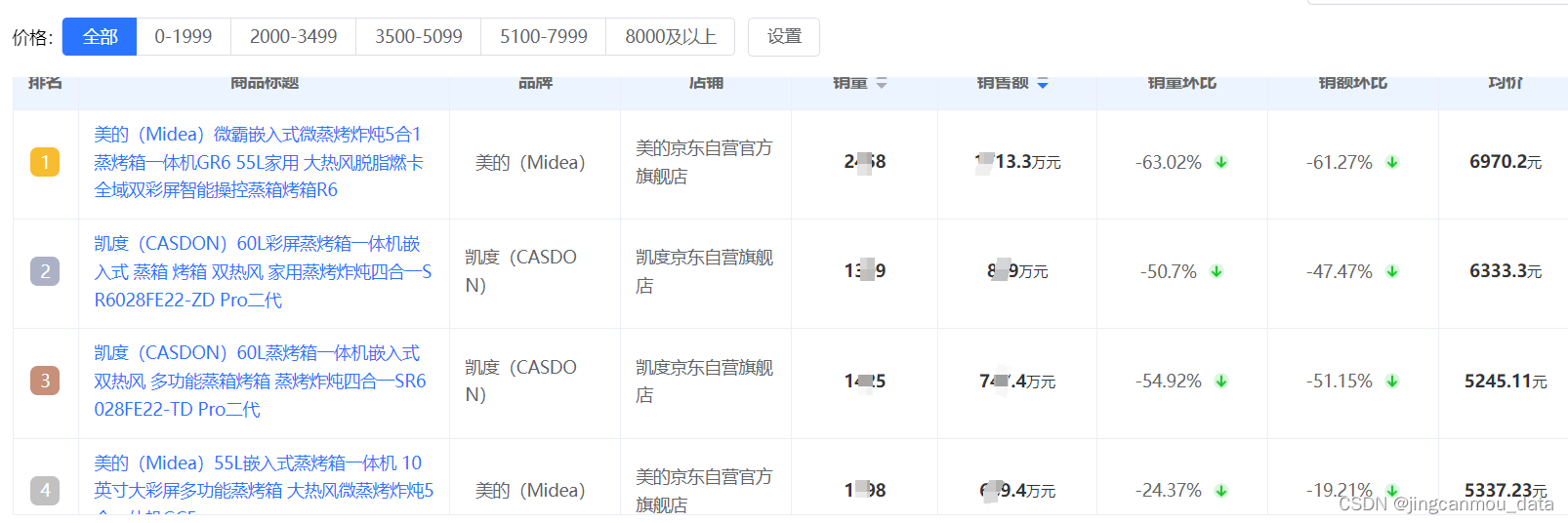The width and height of the screenshot is (1568, 523).
Task: Click the 销量环比 column header
Action: (x=1182, y=84)
